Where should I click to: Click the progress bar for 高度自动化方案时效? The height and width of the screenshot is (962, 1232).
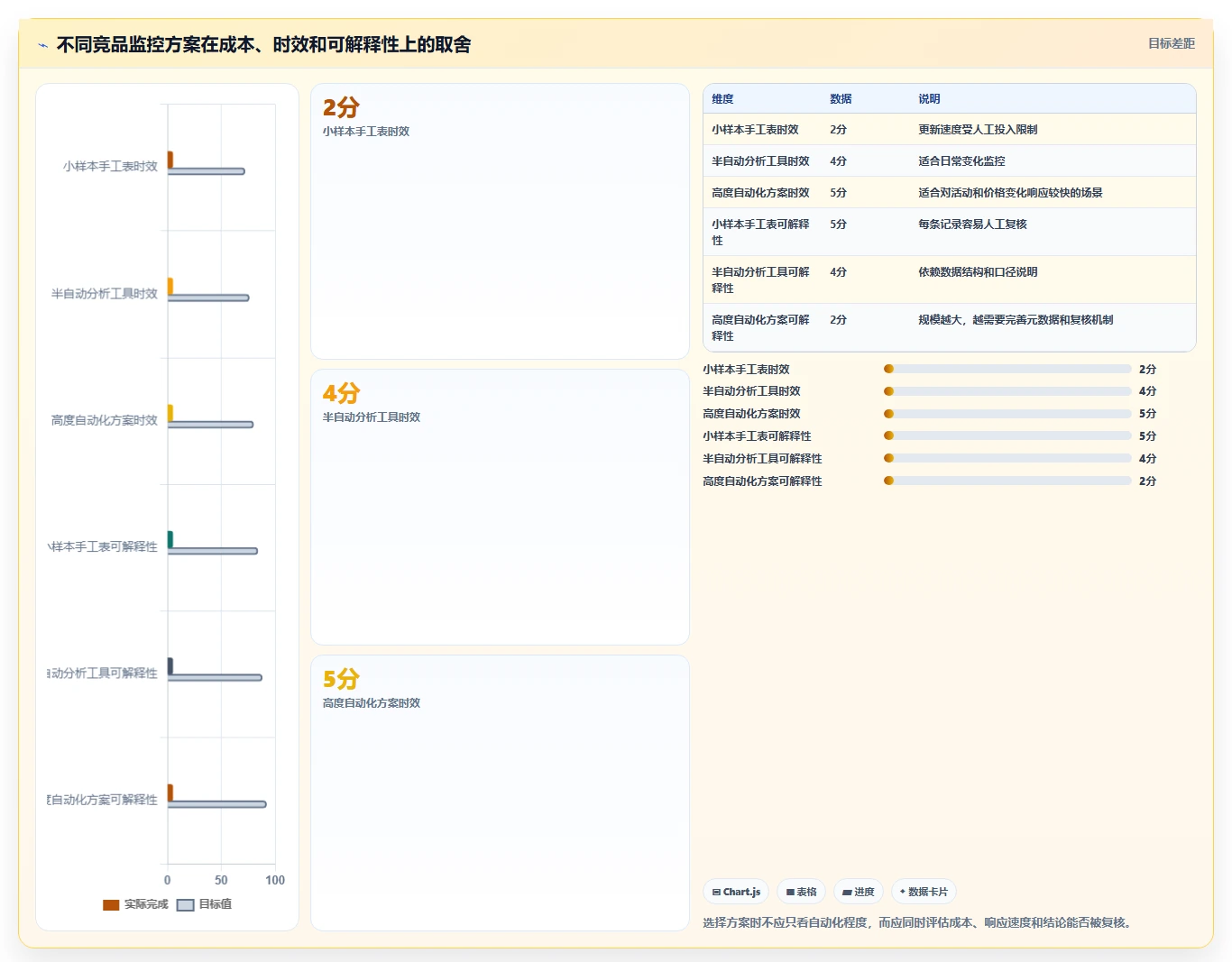[1007, 414]
